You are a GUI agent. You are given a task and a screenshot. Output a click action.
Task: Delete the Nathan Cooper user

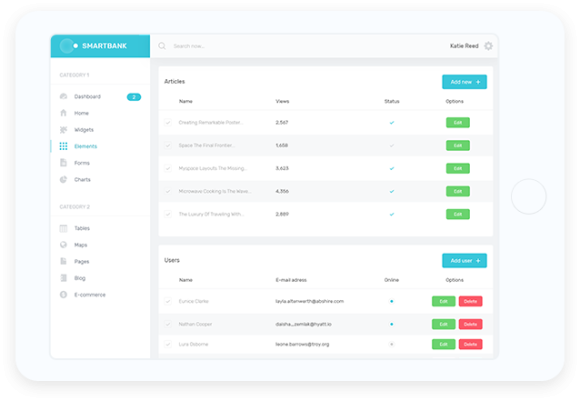(471, 324)
